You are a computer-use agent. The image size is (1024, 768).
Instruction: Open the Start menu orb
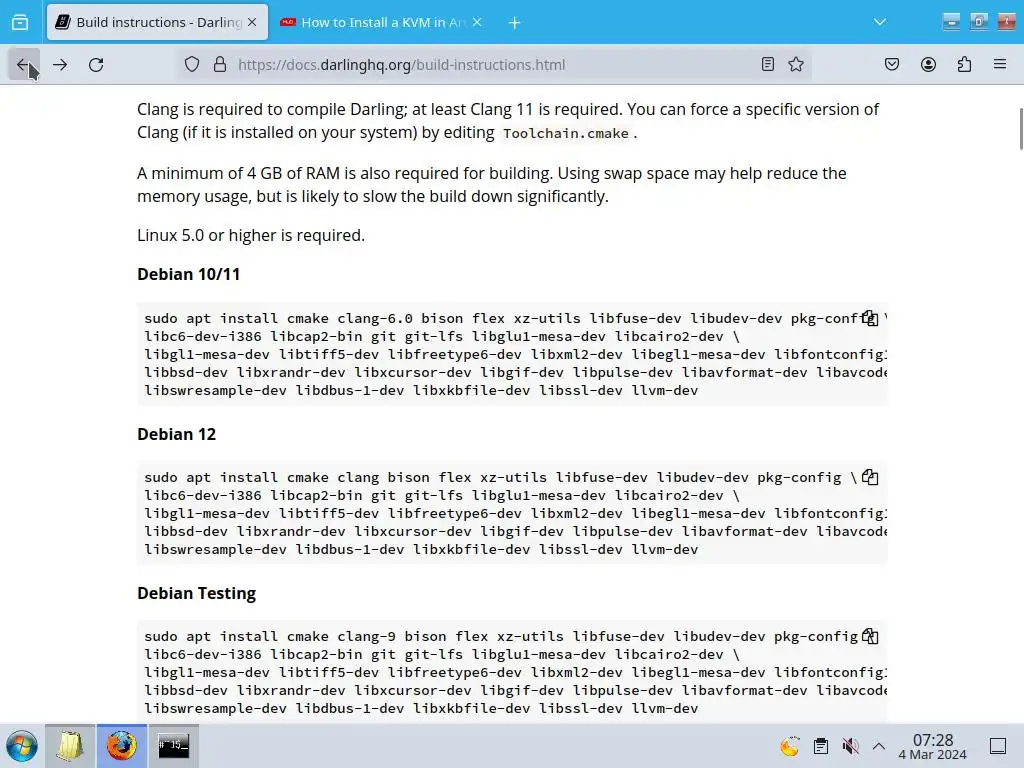(22, 746)
